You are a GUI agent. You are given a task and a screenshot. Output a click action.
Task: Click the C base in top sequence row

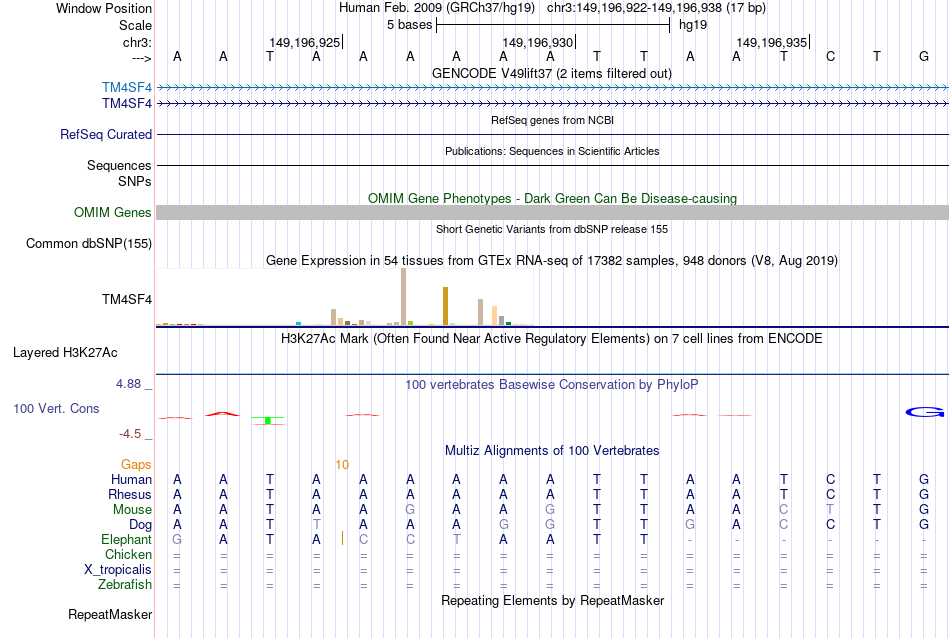click(831, 56)
